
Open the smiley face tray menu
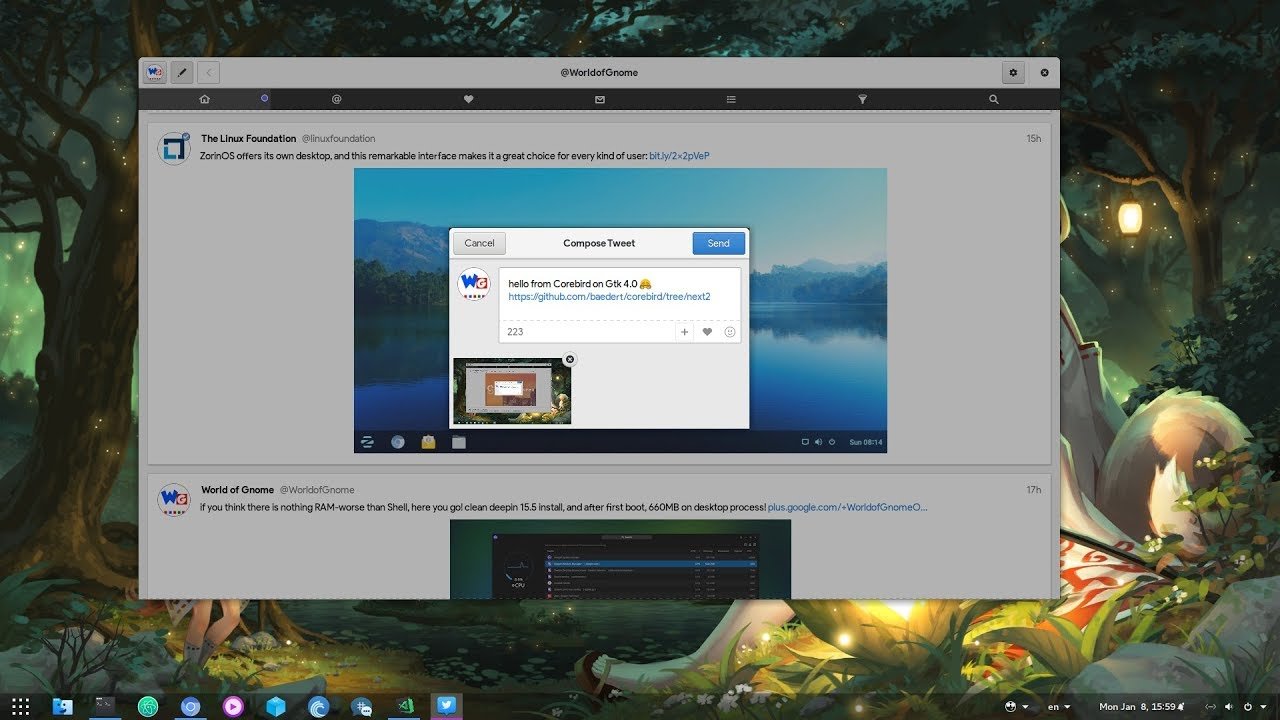tap(1016, 706)
